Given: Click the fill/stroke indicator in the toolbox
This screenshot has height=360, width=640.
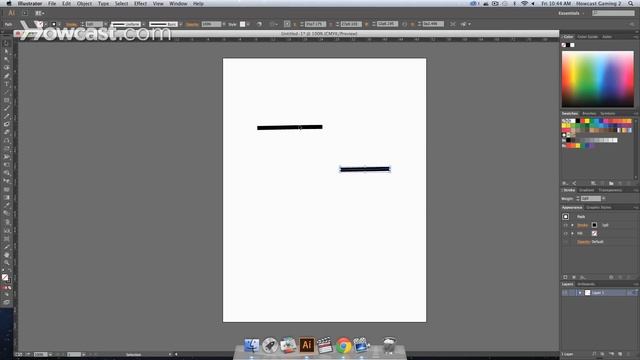Looking at the screenshot, I should [x=6, y=278].
